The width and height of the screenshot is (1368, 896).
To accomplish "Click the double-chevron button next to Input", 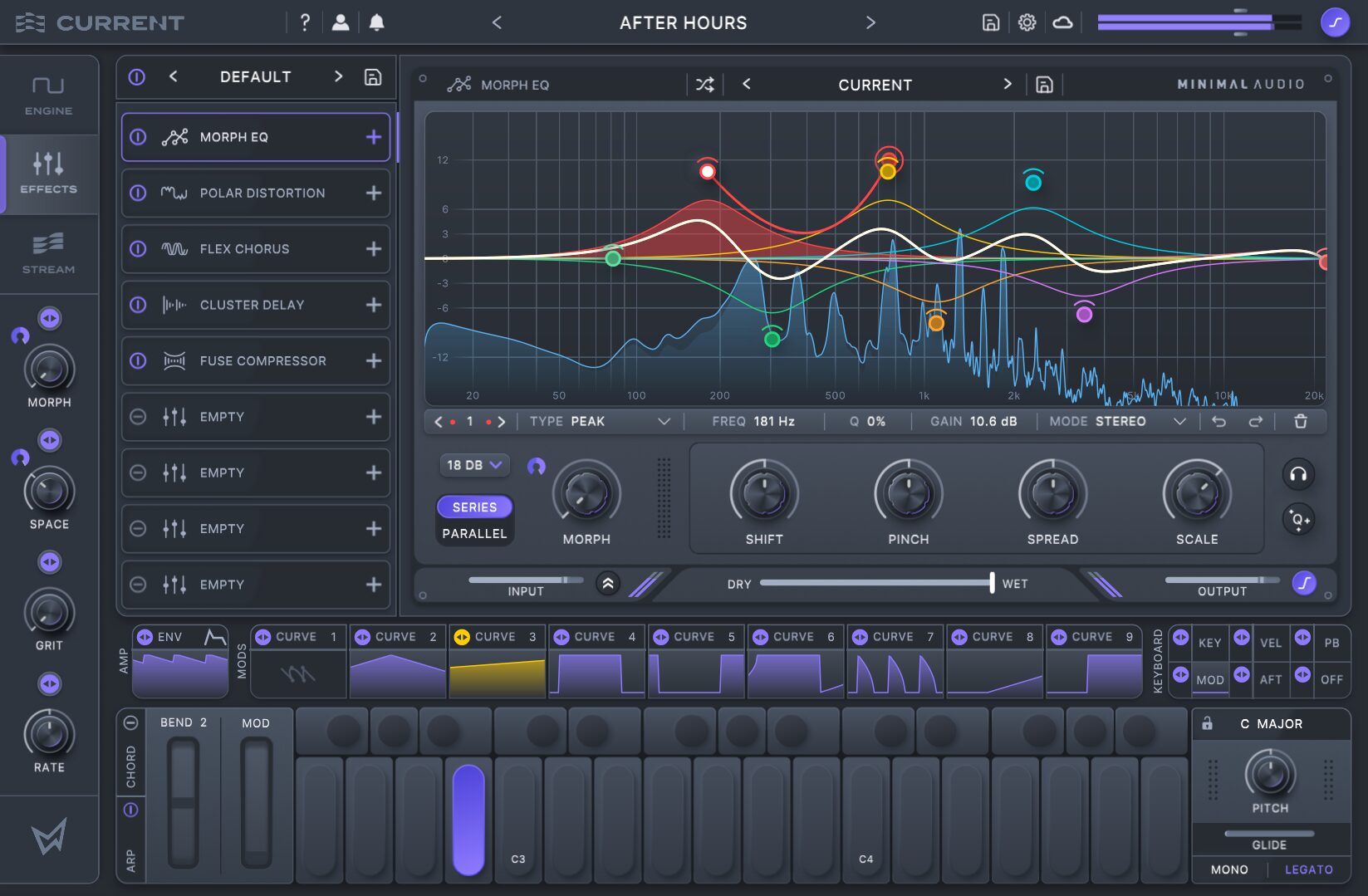I will (x=608, y=584).
